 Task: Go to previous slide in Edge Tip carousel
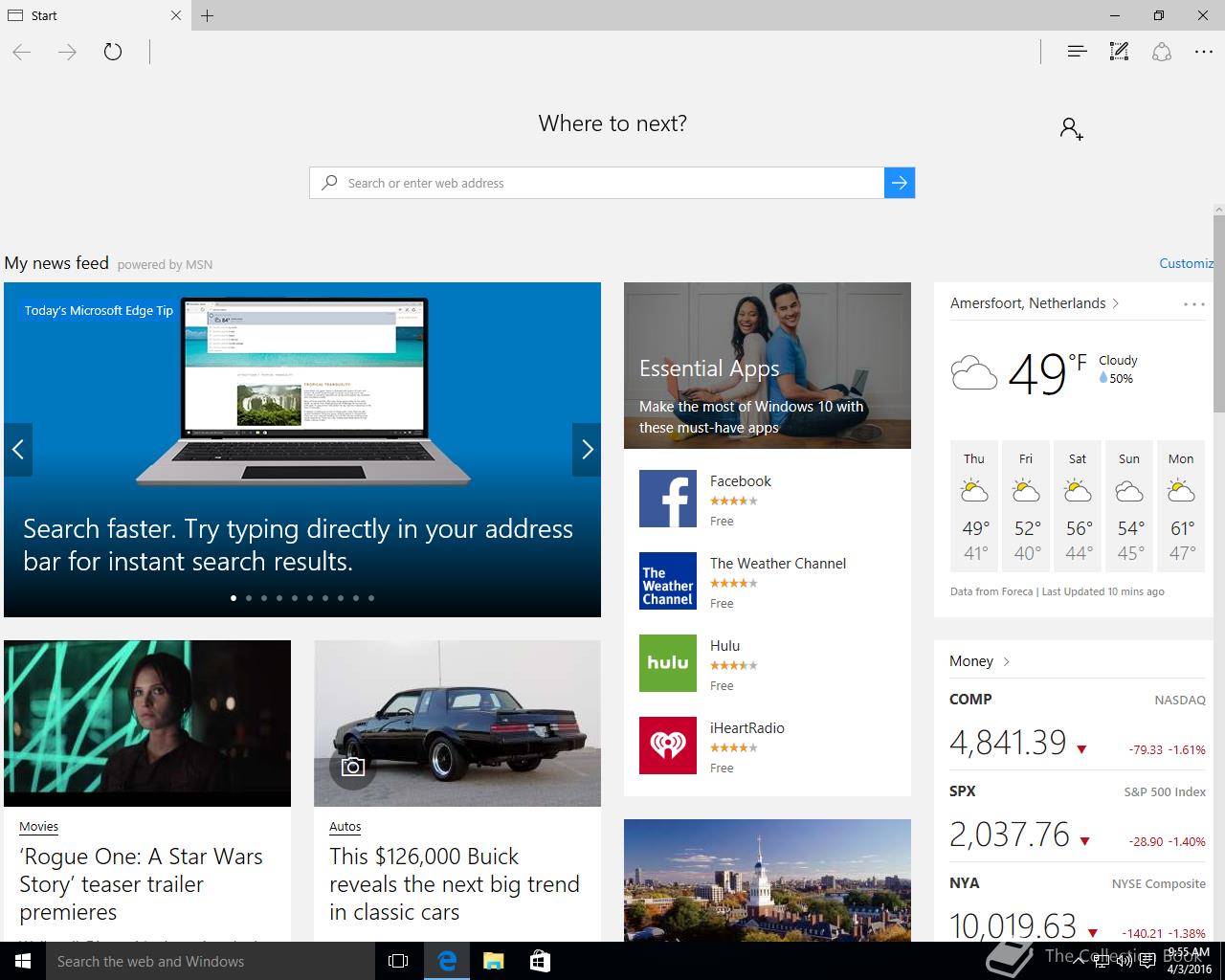pyautogui.click(x=18, y=449)
